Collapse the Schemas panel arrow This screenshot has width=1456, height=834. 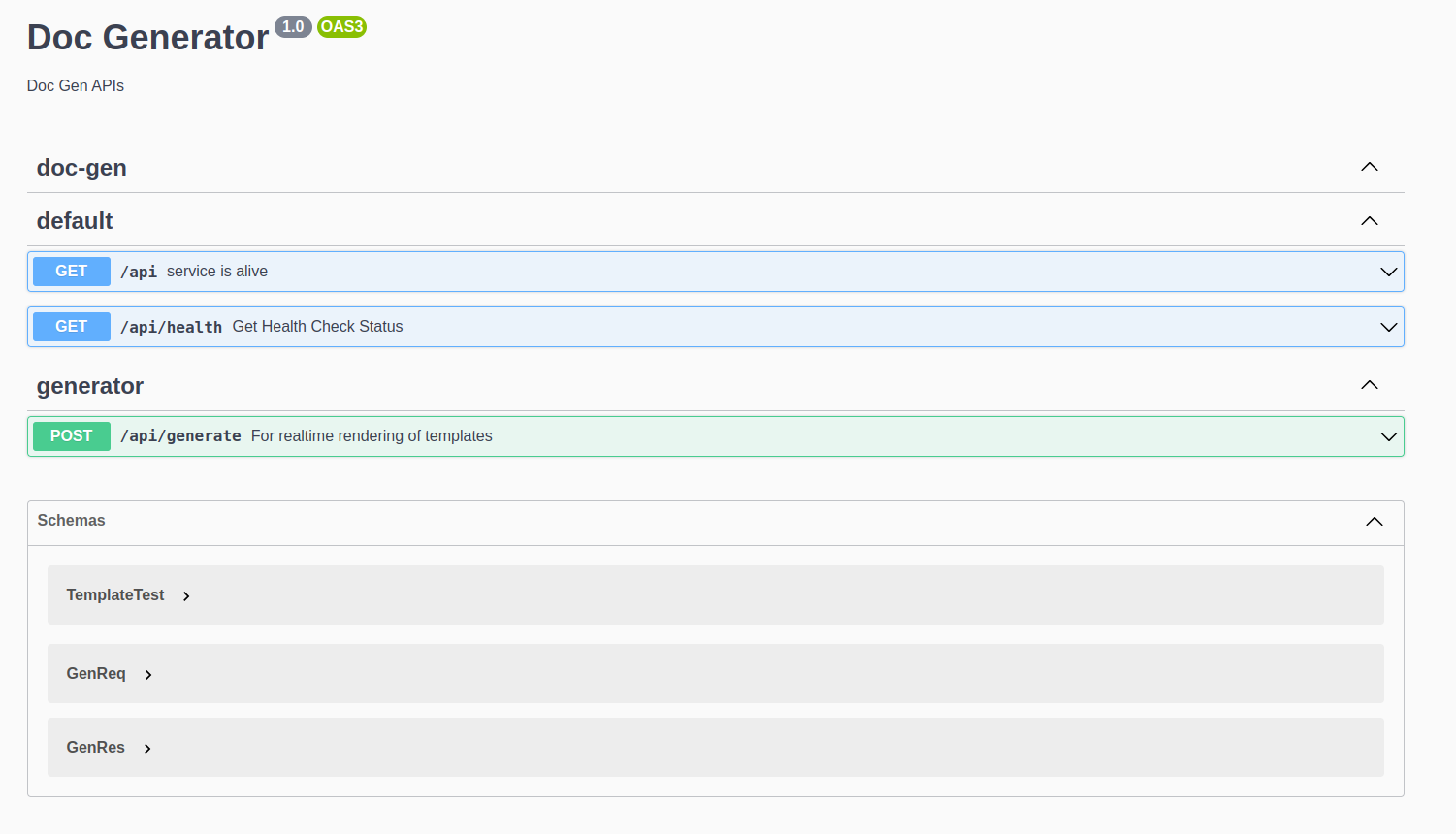click(1374, 522)
